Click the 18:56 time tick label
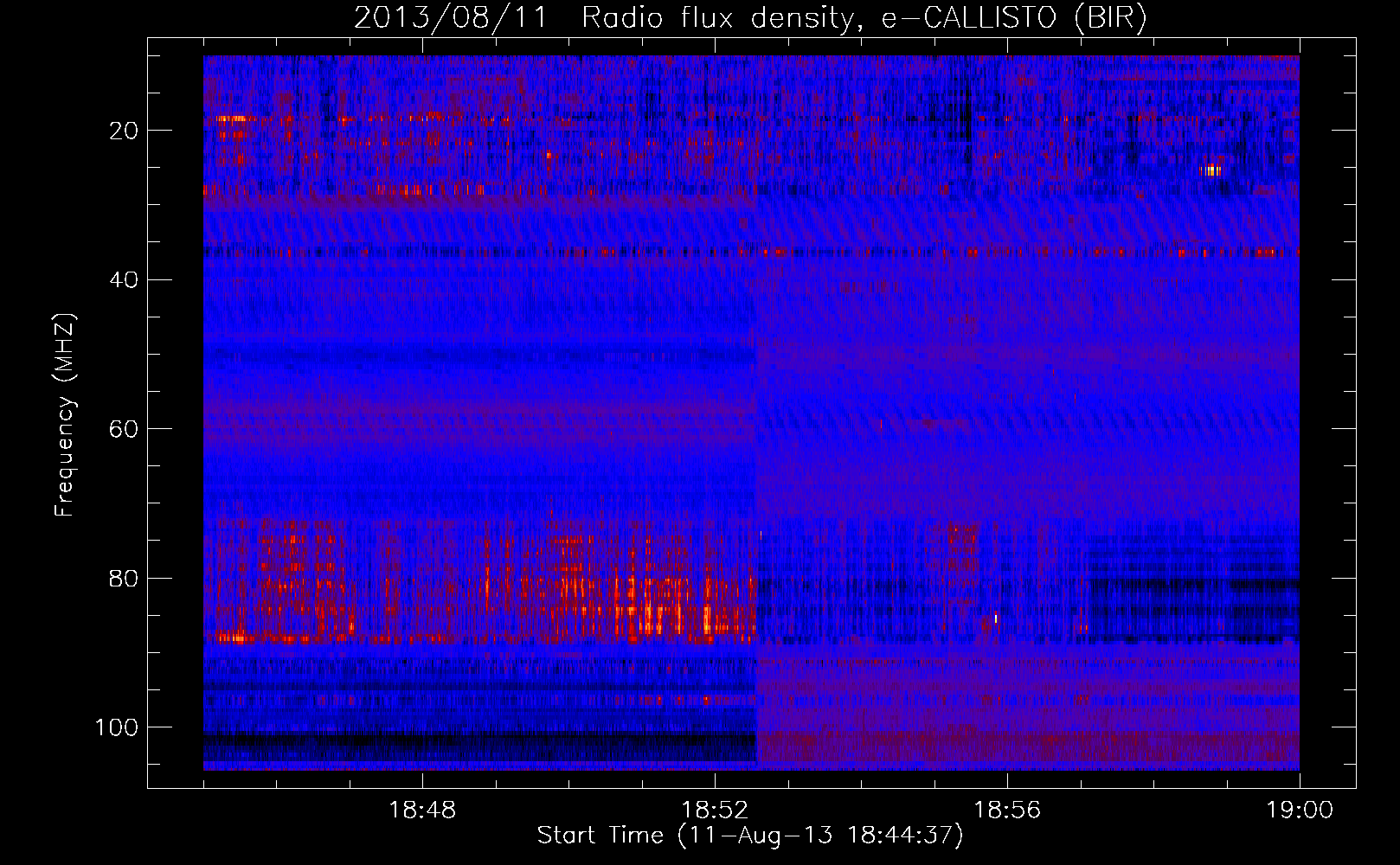 coord(1007,811)
